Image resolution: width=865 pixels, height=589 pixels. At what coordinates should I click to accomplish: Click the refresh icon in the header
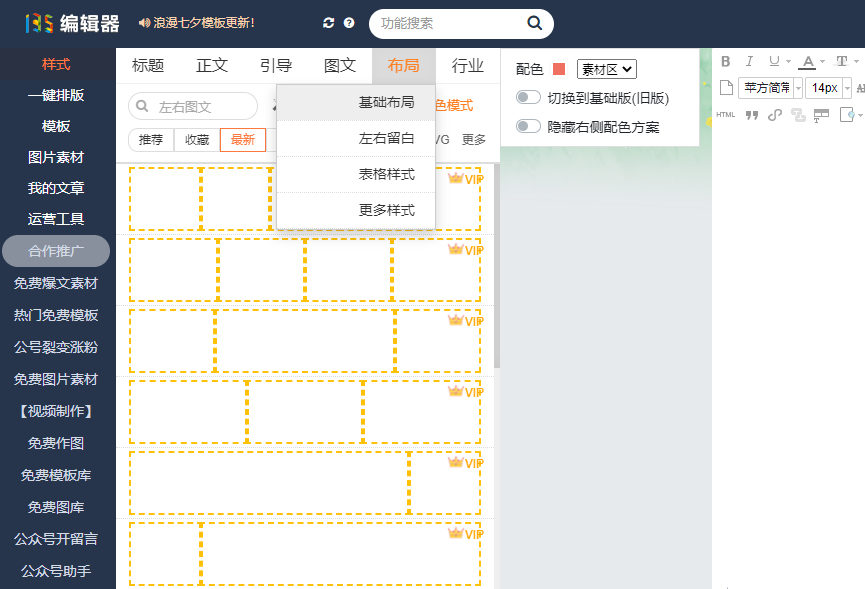tap(328, 23)
